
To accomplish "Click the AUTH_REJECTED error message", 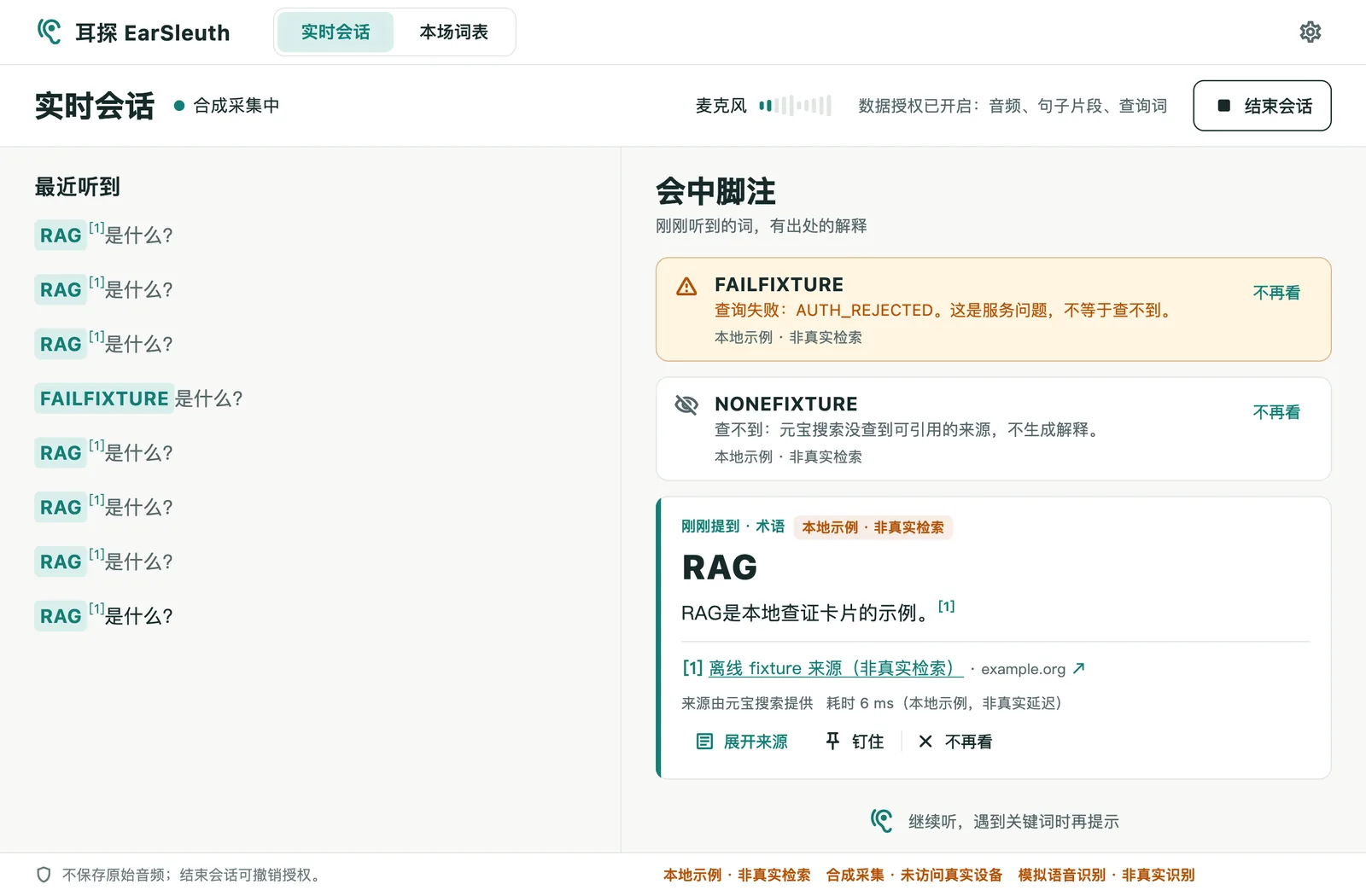I will click(945, 311).
